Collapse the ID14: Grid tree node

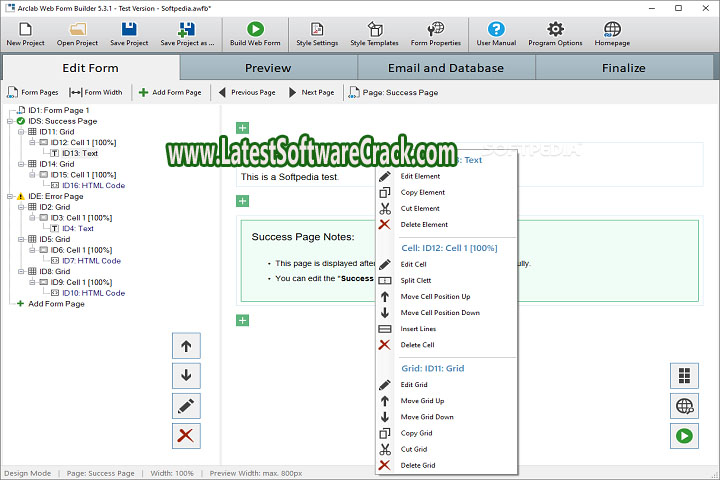21,164
